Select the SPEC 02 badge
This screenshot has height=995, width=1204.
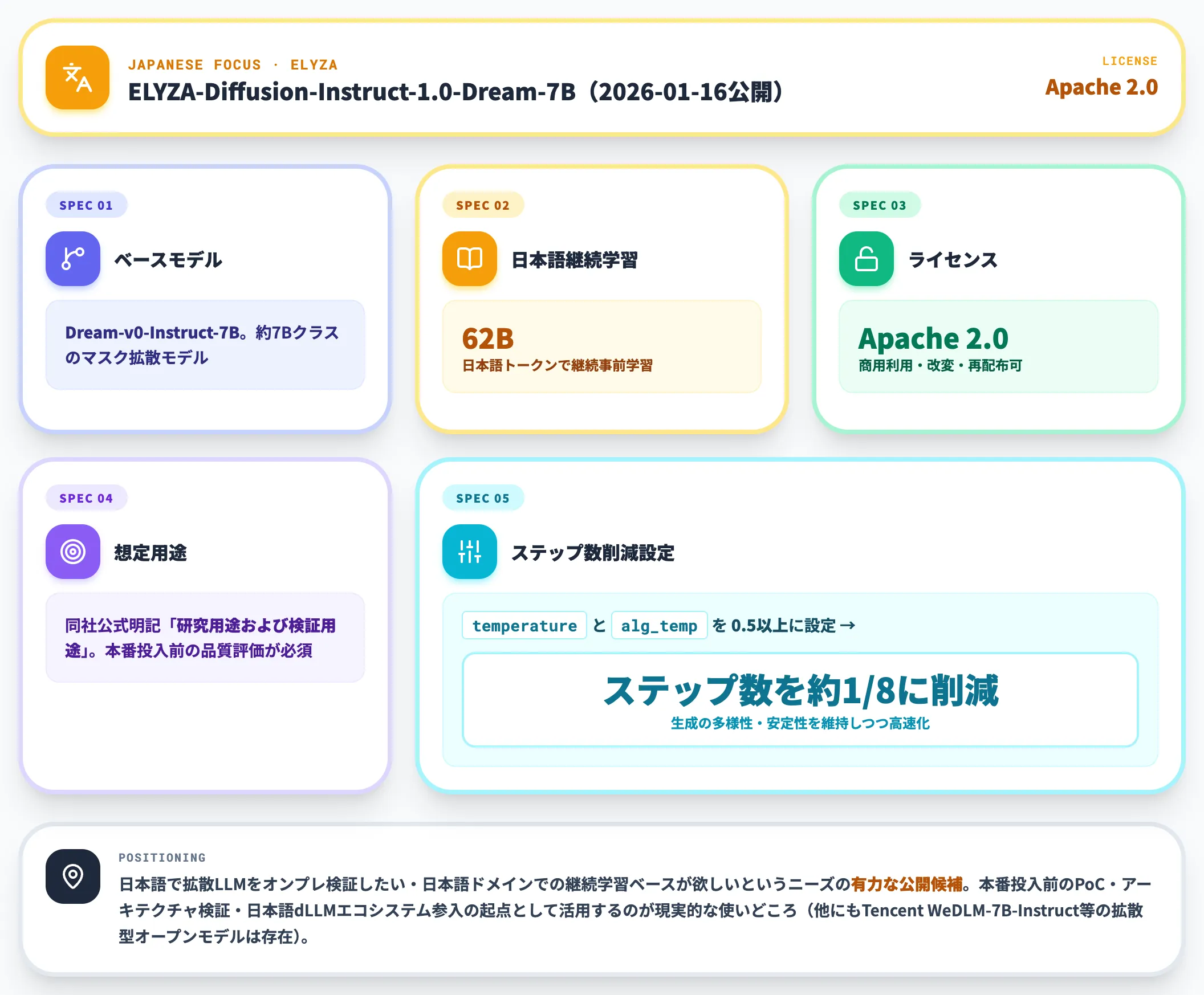[483, 205]
